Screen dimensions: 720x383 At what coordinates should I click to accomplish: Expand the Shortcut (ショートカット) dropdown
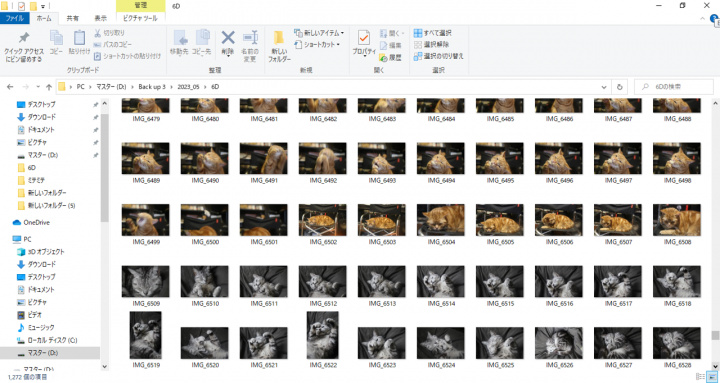click(317, 45)
